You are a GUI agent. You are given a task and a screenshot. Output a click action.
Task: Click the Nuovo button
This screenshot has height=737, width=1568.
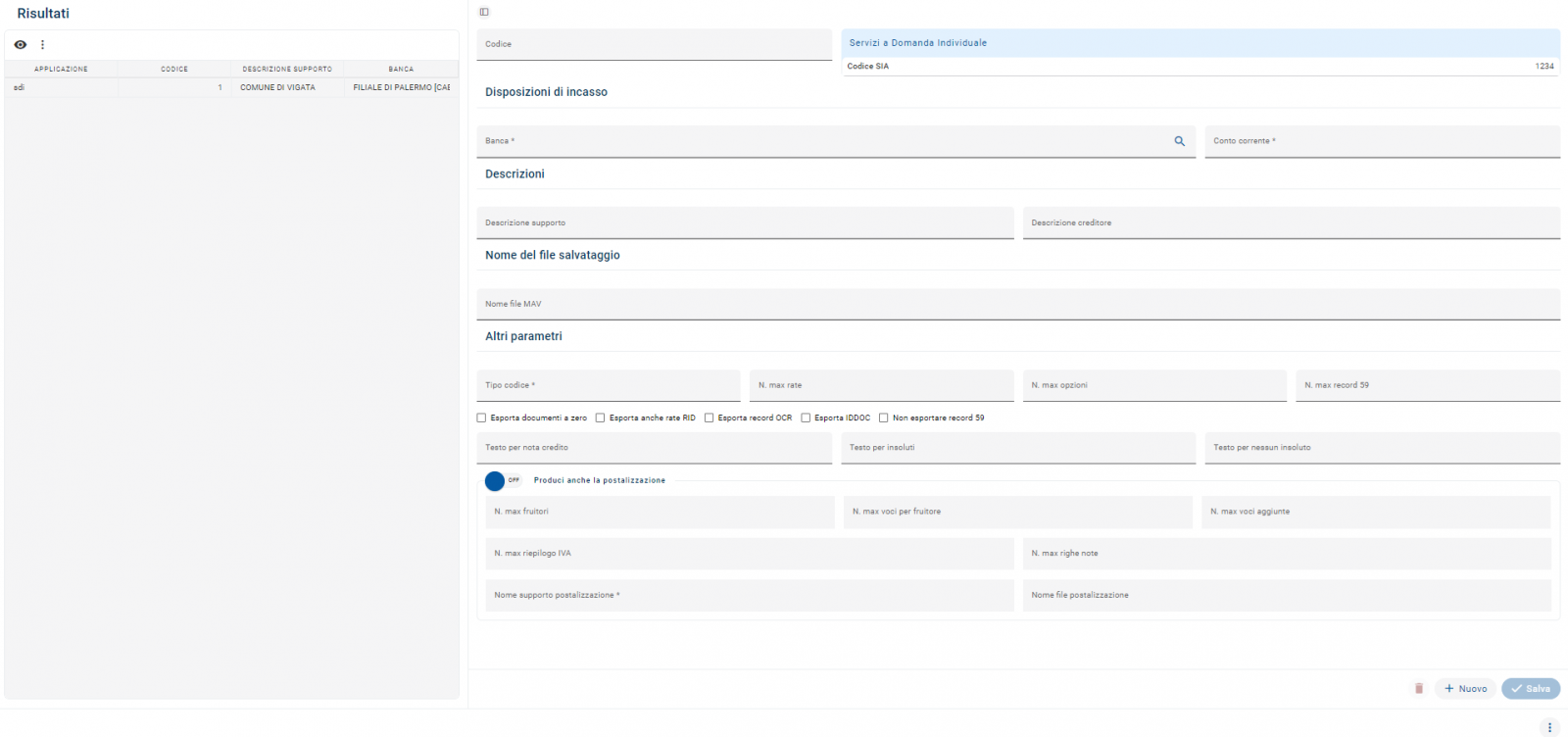(1465, 689)
